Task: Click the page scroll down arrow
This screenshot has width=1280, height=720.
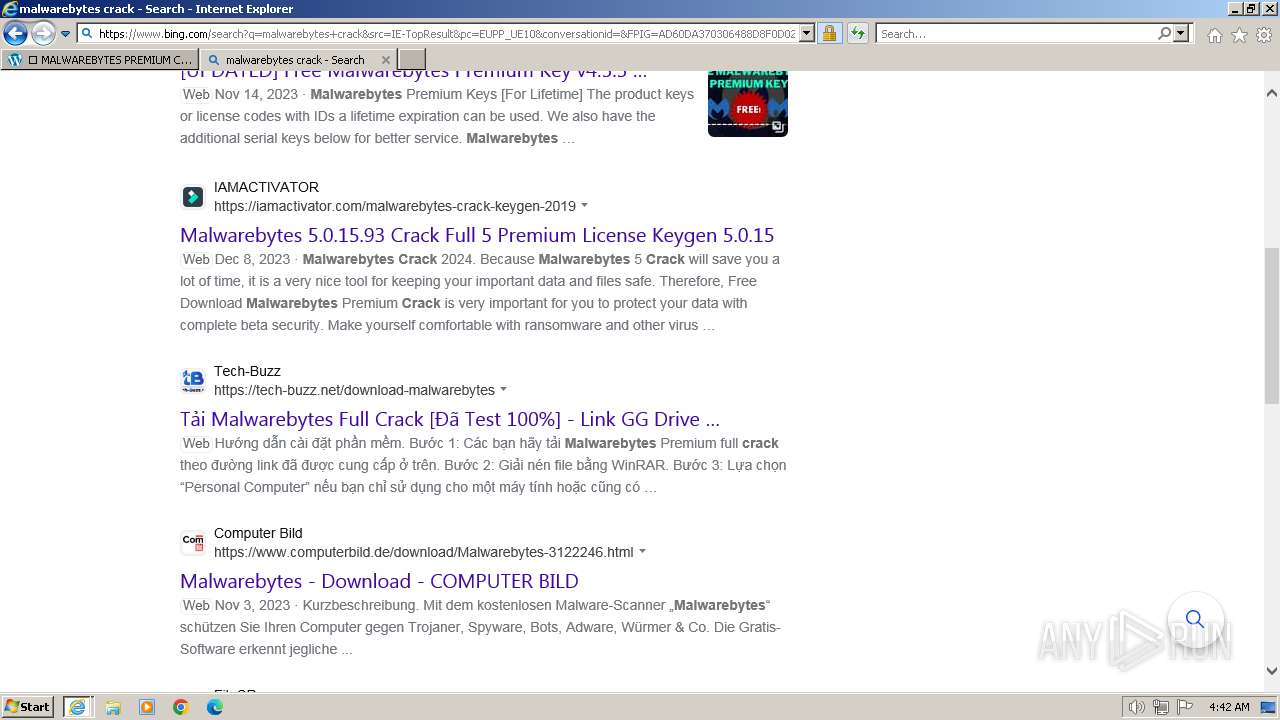Action: 1272,672
